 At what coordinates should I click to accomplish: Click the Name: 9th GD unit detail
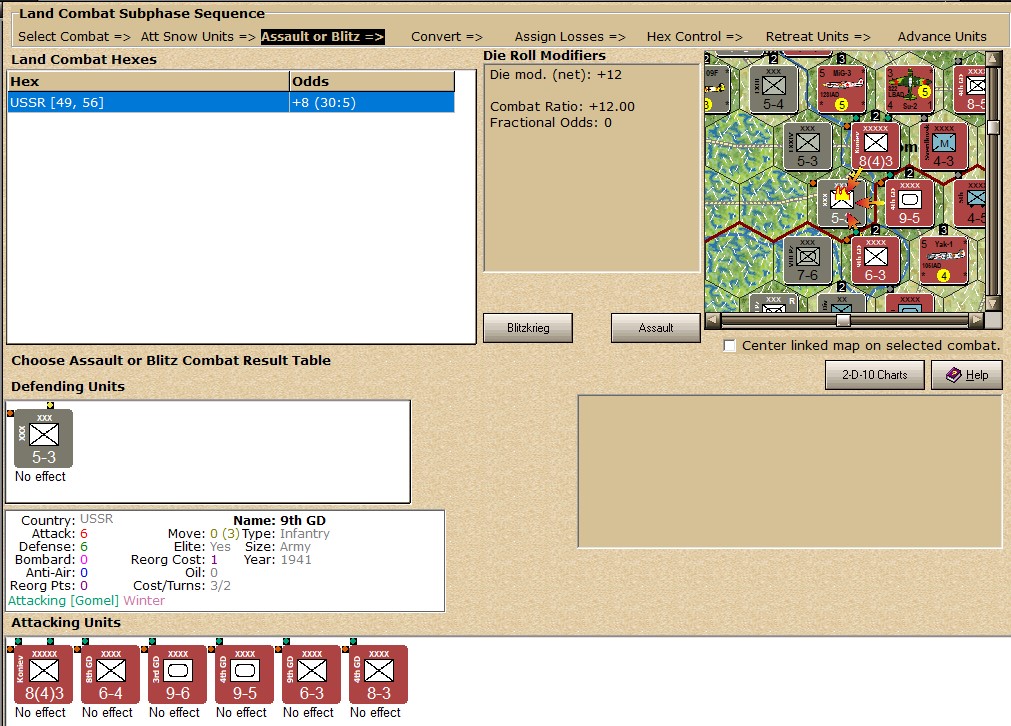[x=279, y=520]
